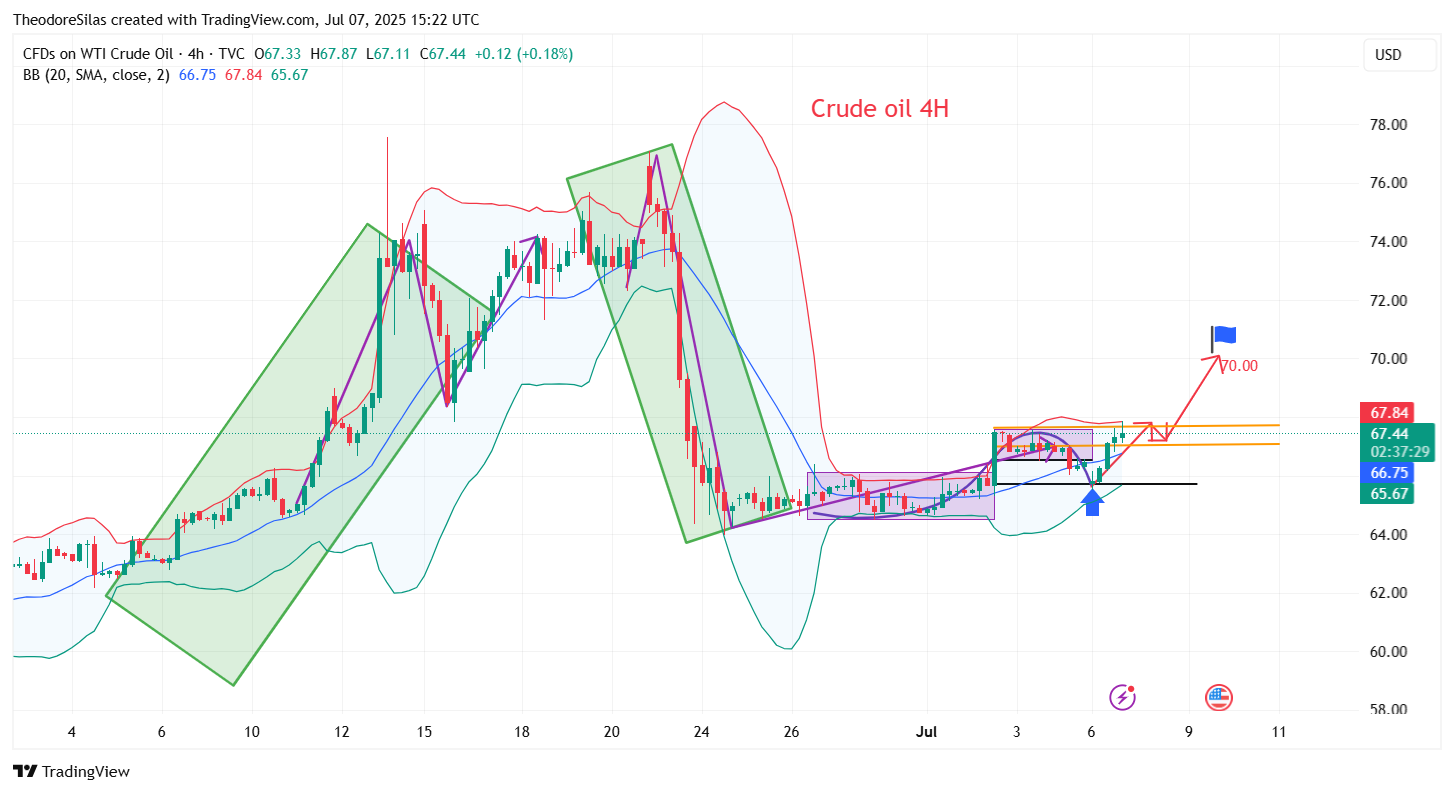Click the Bollinger upper value 67.84 in legend
1454x793 pixels.
(x=243, y=75)
